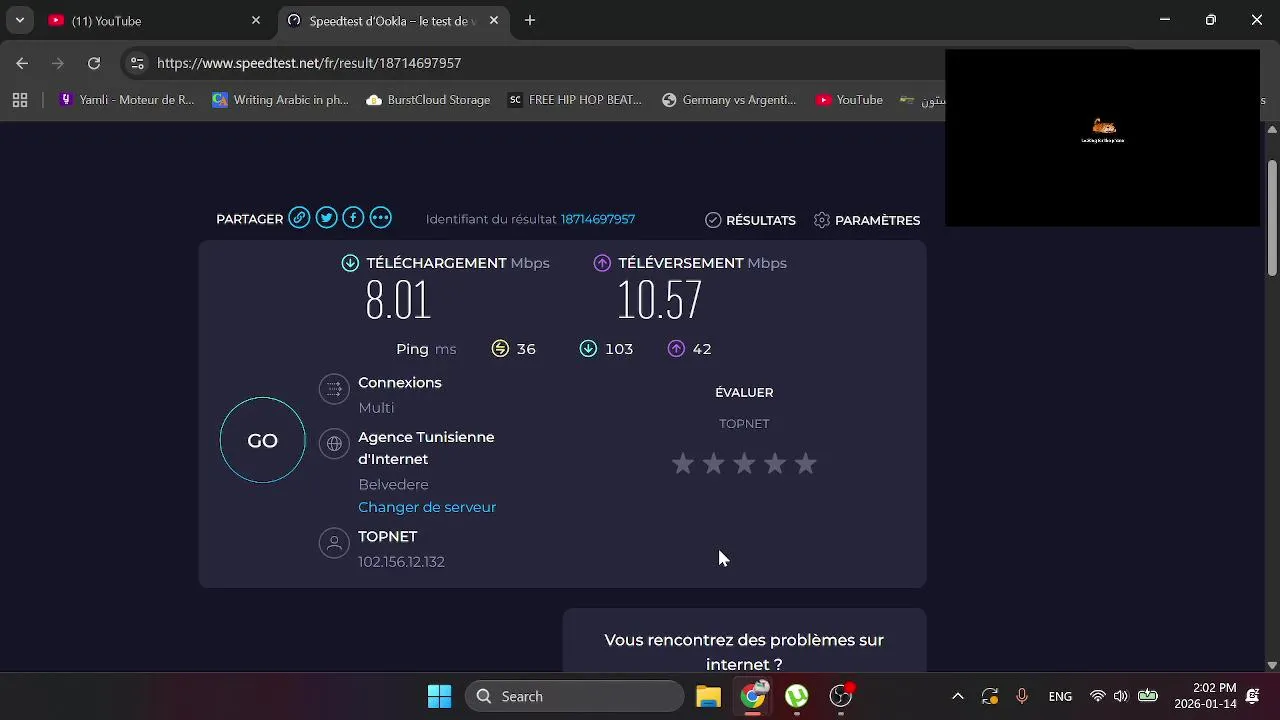Viewport: 1280px width, 720px height.
Task: Open the volume control in system tray
Action: tap(1121, 696)
